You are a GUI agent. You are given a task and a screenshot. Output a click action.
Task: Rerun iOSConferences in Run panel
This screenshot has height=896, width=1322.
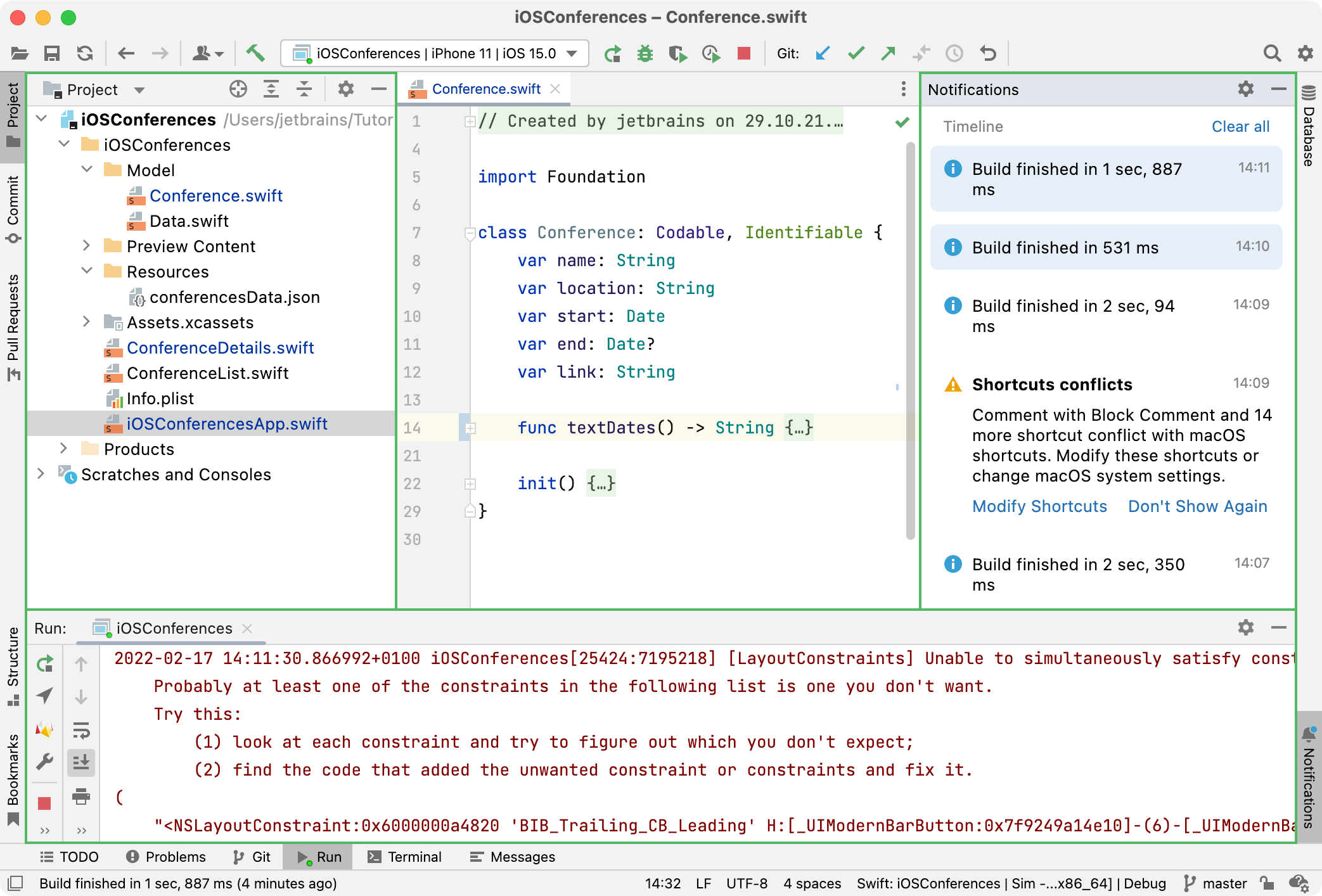coord(44,664)
